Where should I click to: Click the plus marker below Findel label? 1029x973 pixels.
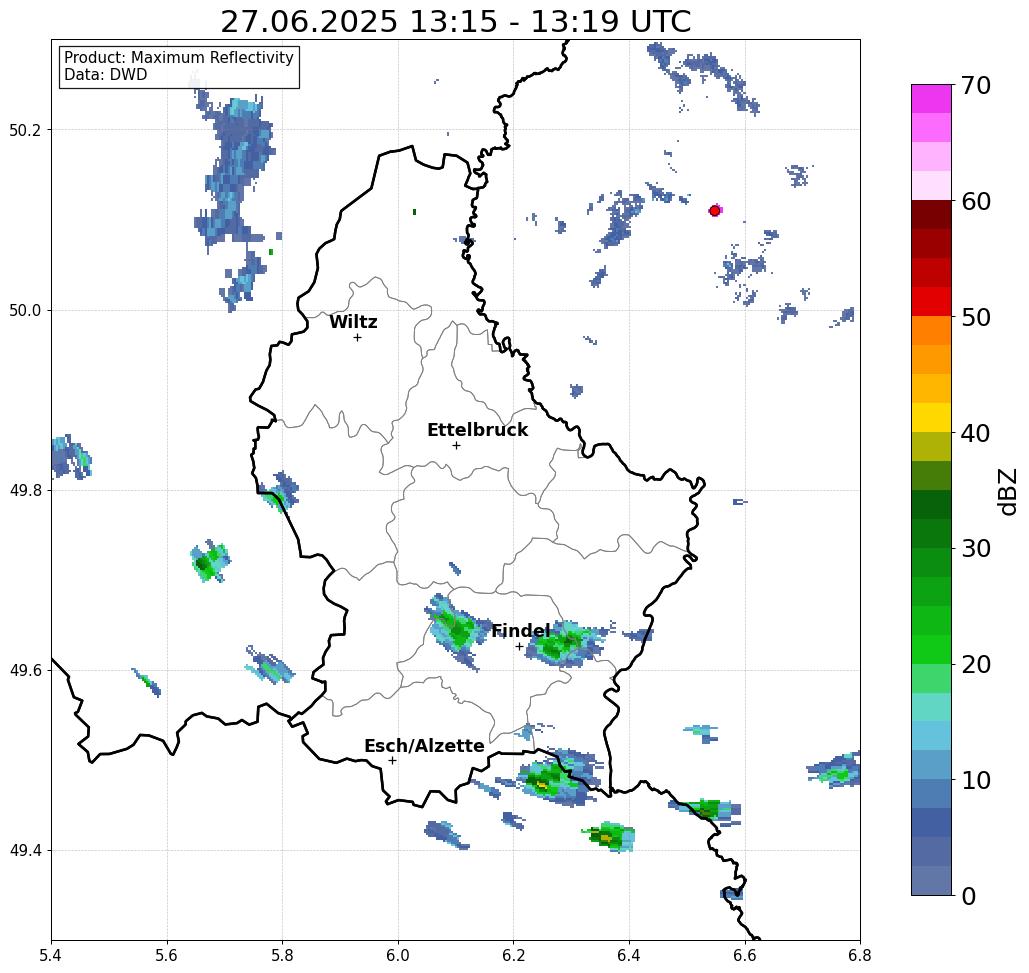(519, 647)
